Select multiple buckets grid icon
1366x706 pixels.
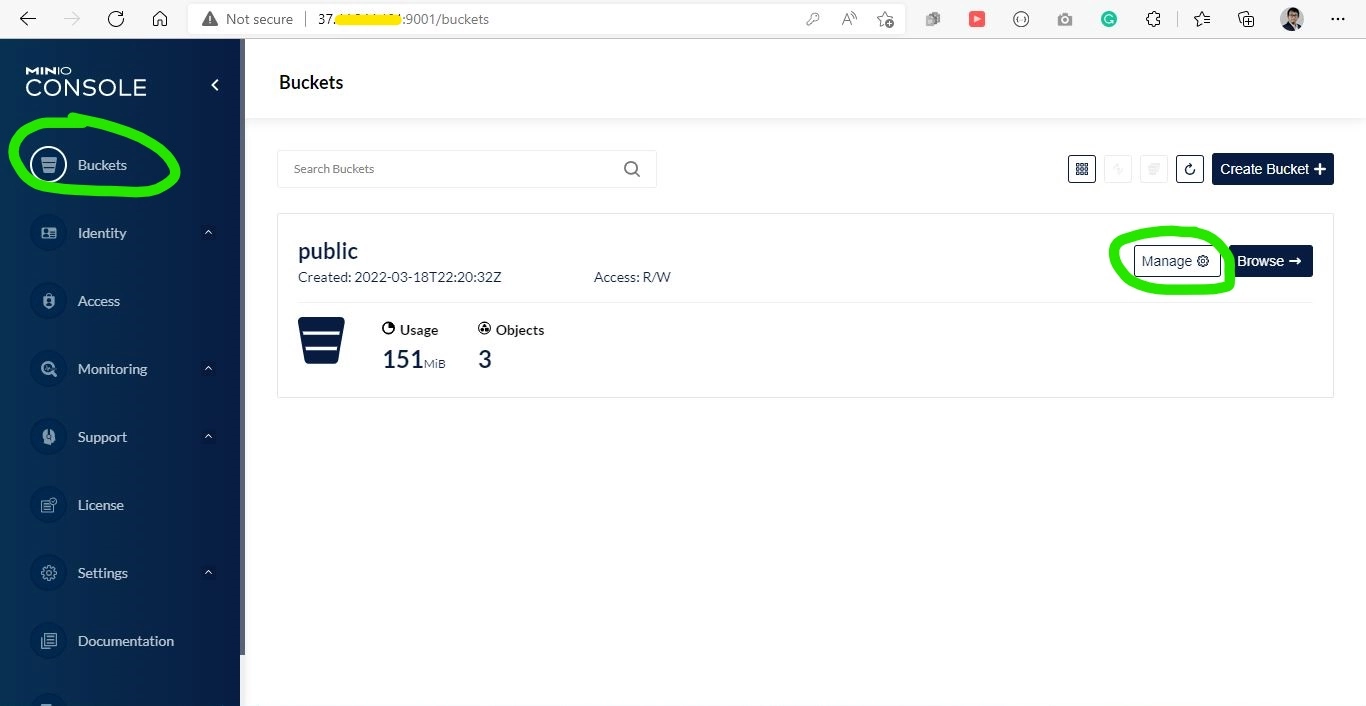pyautogui.click(x=1081, y=169)
